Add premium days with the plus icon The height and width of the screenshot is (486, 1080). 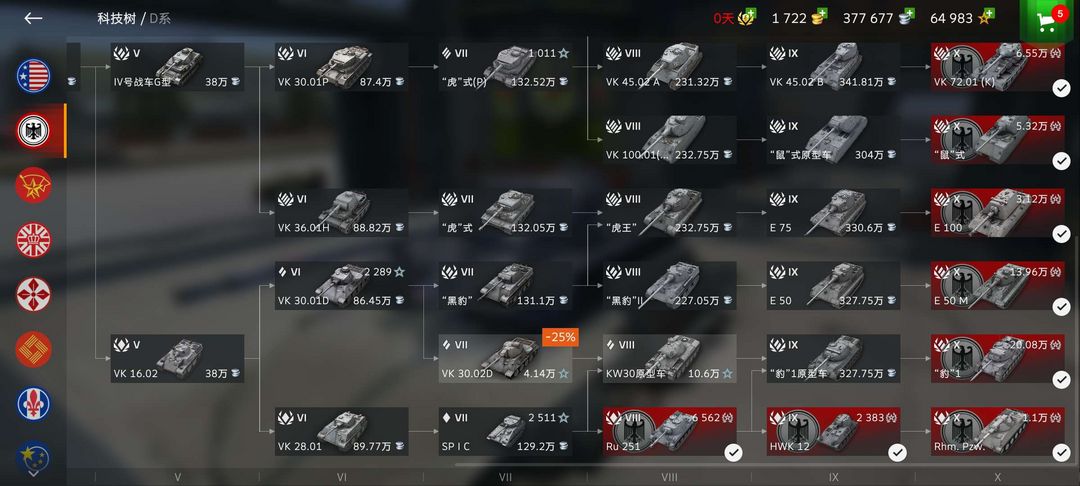pos(750,14)
